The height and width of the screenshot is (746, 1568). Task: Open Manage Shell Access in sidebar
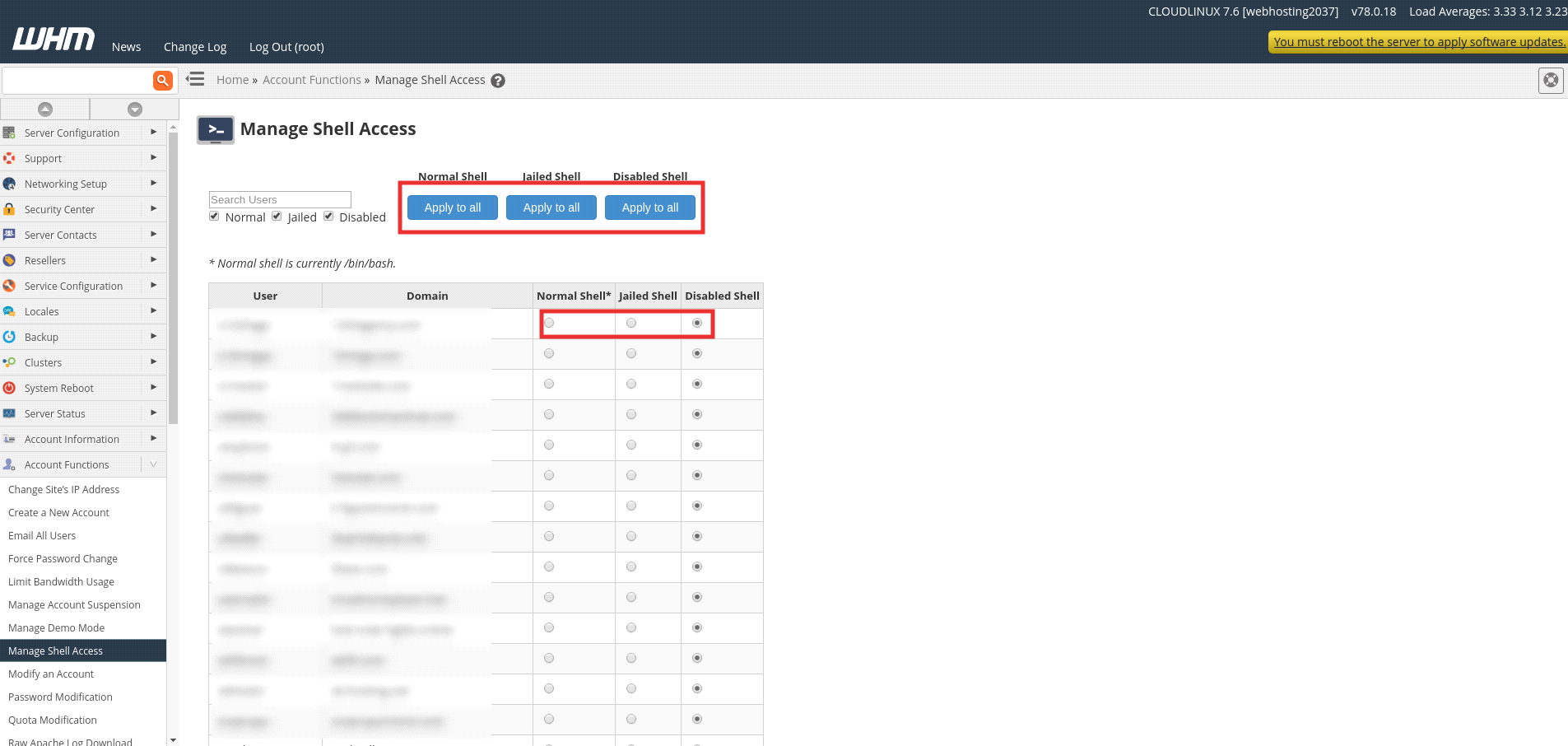pyautogui.click(x=83, y=650)
